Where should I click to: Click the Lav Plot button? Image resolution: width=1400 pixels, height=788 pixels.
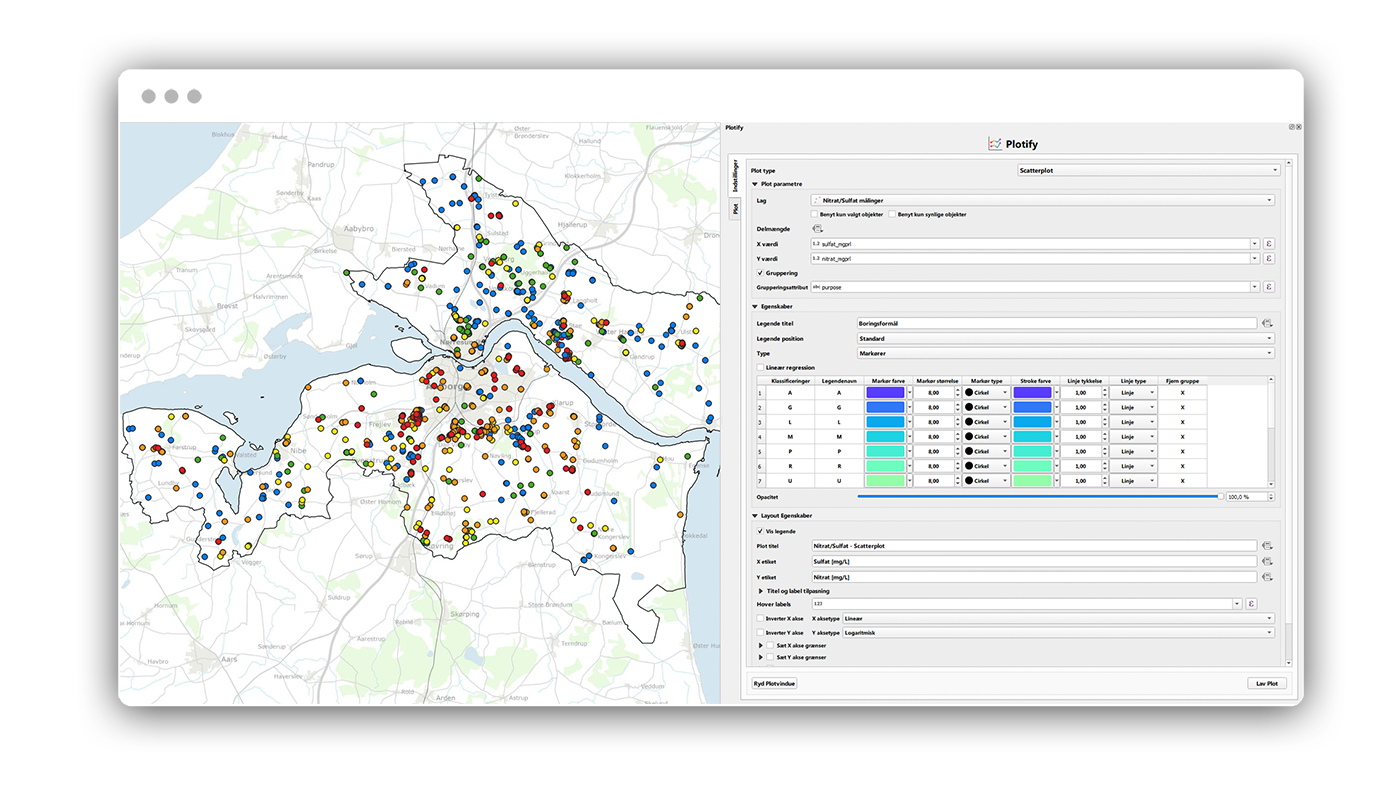pyautogui.click(x=1268, y=684)
